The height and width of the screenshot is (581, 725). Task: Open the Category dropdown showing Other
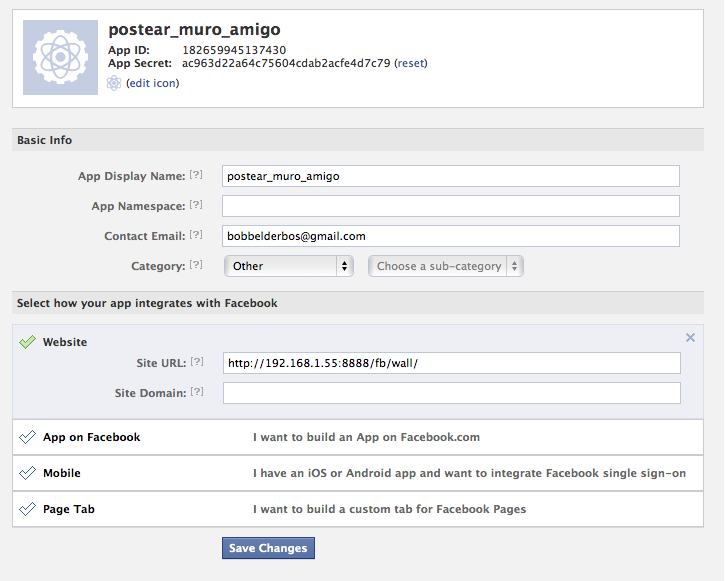click(289, 266)
